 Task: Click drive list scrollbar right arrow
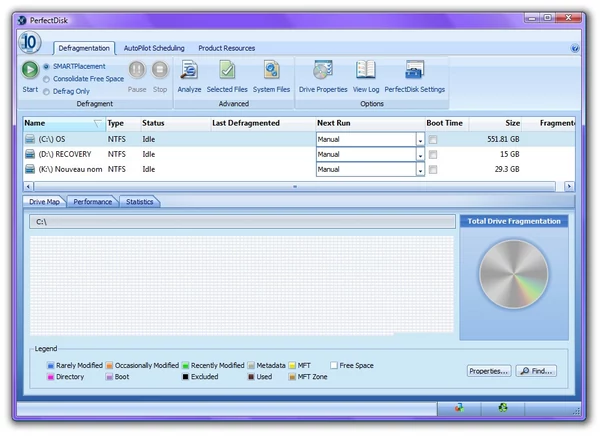[x=569, y=186]
